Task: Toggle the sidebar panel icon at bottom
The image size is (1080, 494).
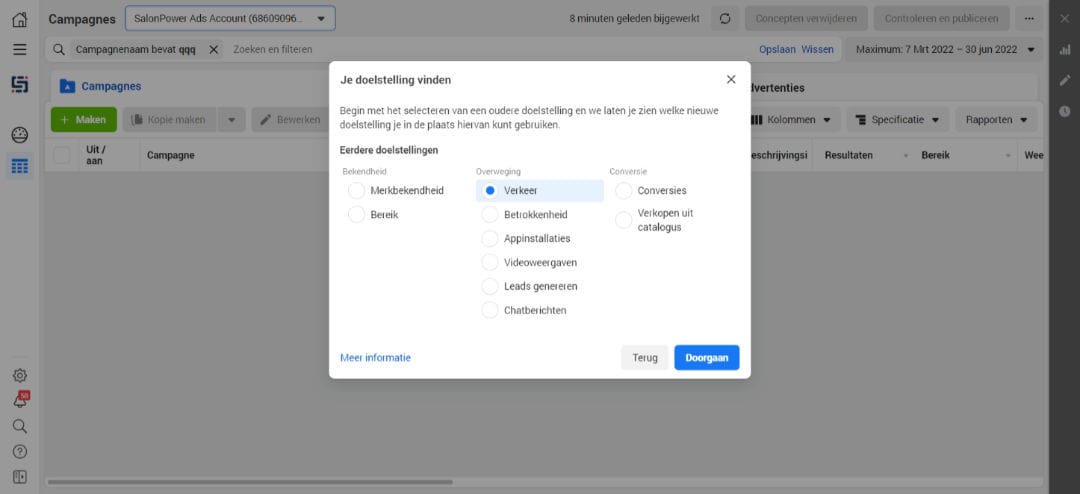Action: [19, 477]
